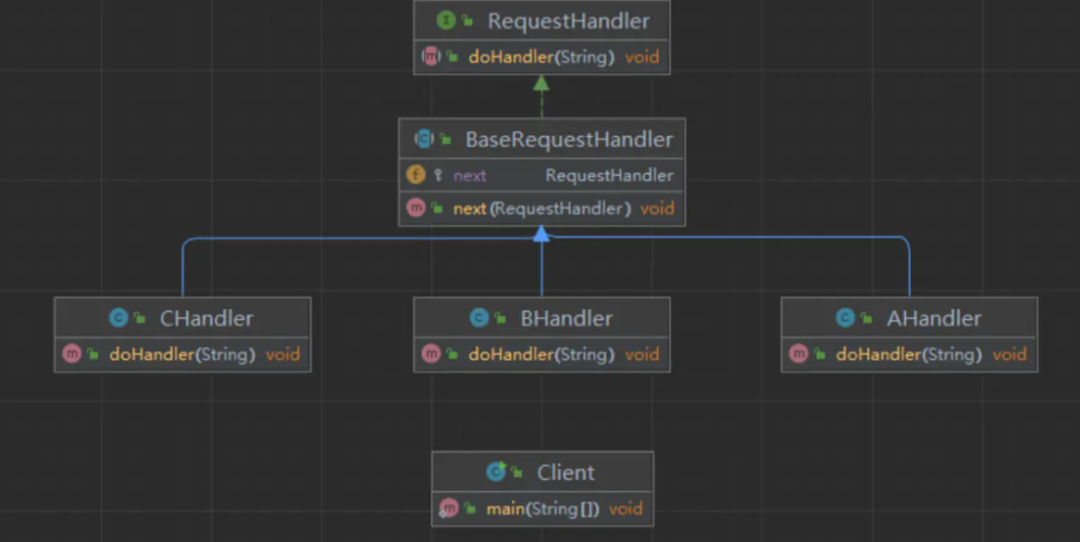The image size is (1080, 542).
Task: Click the method icon in RequestHandler node
Action: pyautogui.click(x=431, y=56)
